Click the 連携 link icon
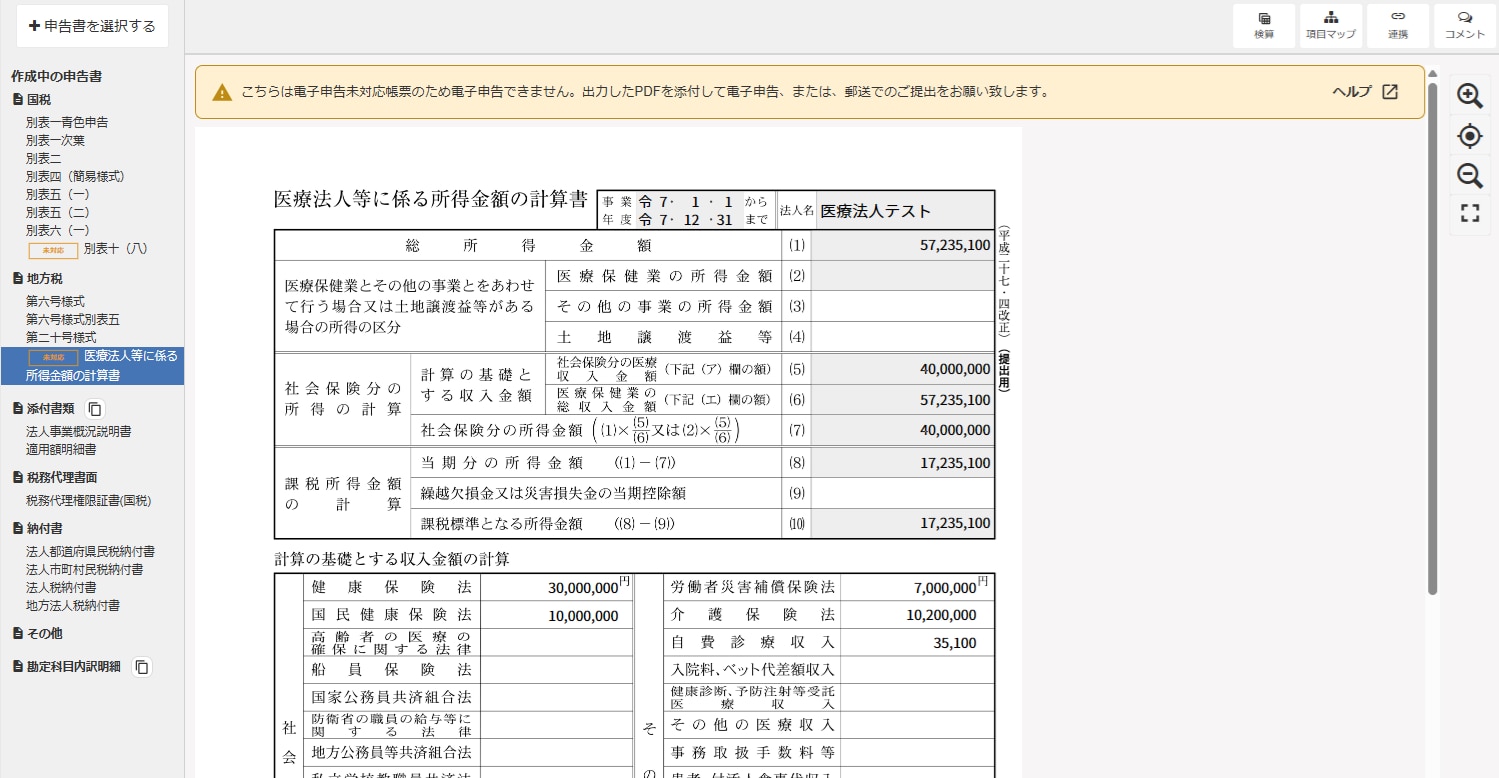The image size is (1499, 778). coord(1397,25)
